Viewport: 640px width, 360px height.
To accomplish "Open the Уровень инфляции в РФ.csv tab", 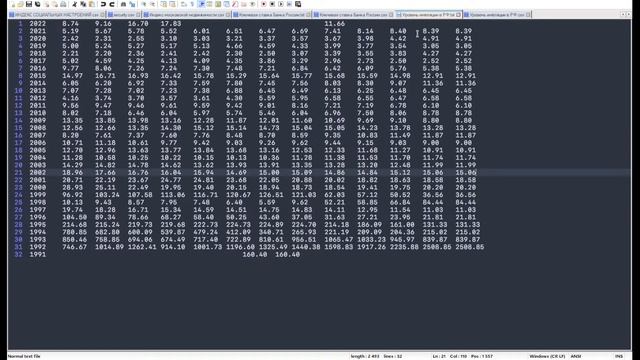I will tap(497, 15).
